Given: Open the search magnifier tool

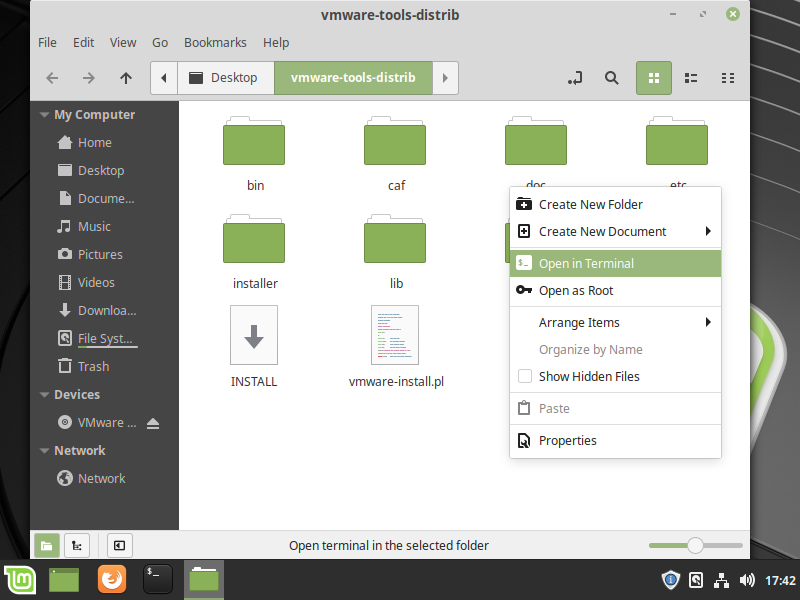Looking at the screenshot, I should [x=611, y=78].
